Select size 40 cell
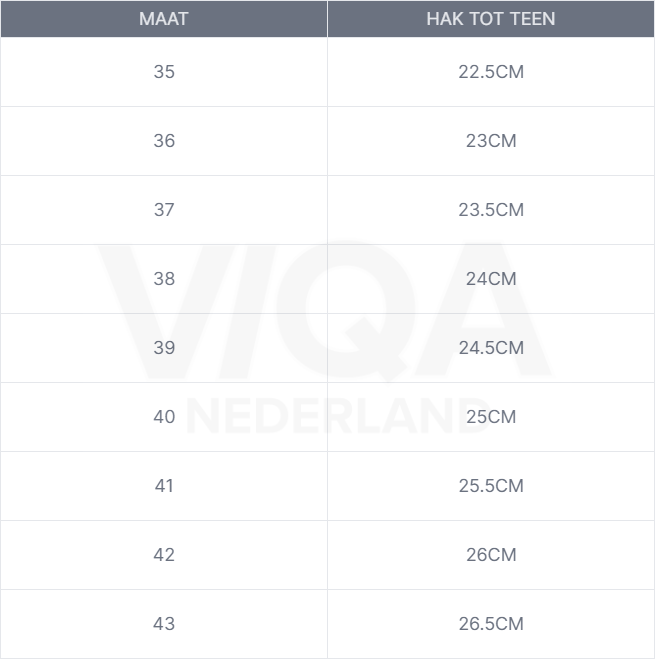Screen dimensions: 655x659 pos(164,417)
